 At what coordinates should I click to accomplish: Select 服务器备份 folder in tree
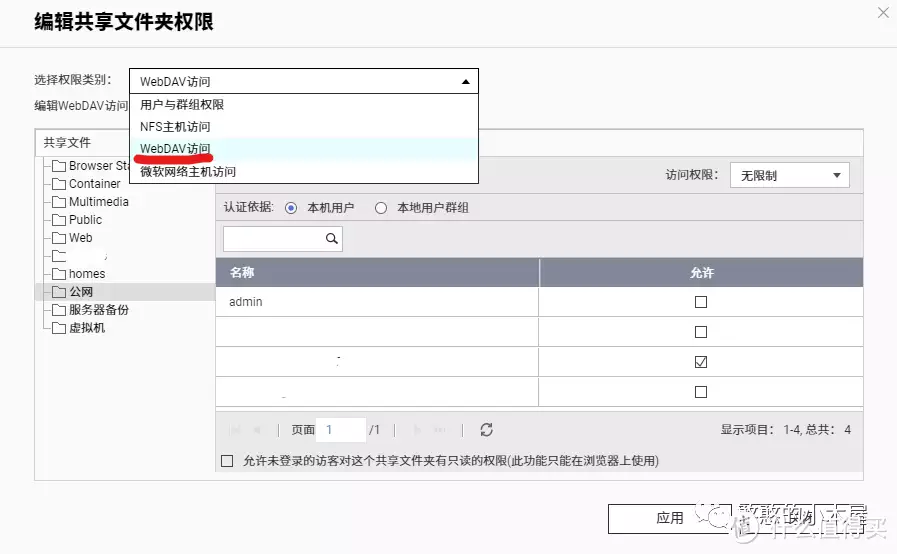(99, 310)
